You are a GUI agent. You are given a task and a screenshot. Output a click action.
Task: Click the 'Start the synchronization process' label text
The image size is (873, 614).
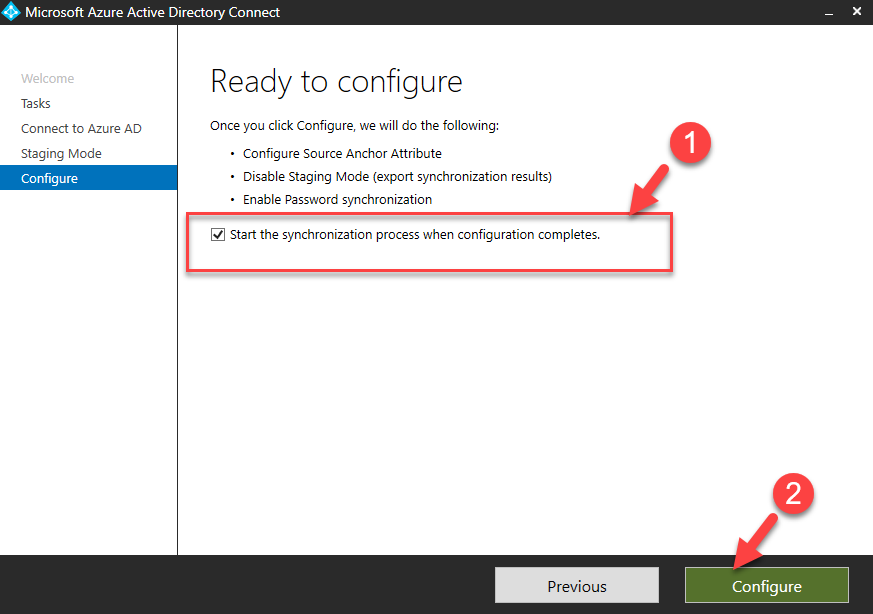(415, 235)
